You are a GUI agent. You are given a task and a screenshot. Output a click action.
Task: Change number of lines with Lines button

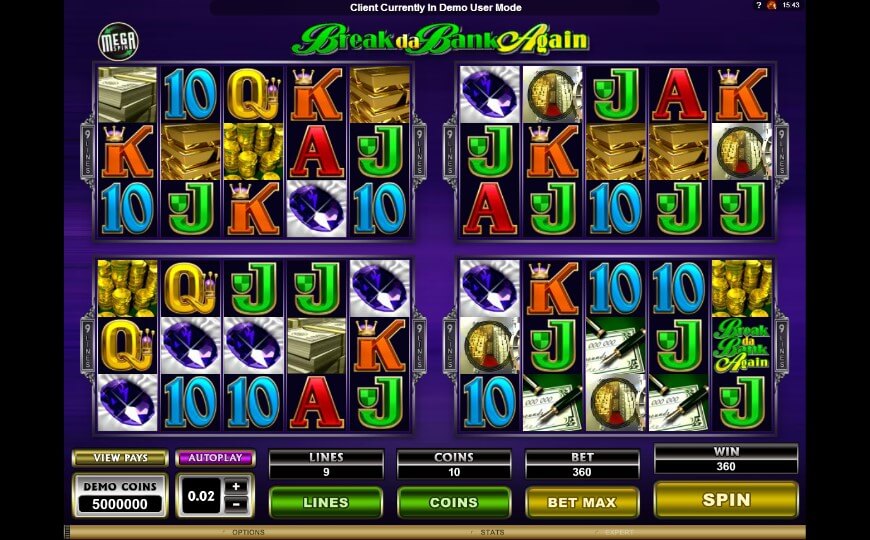[326, 502]
